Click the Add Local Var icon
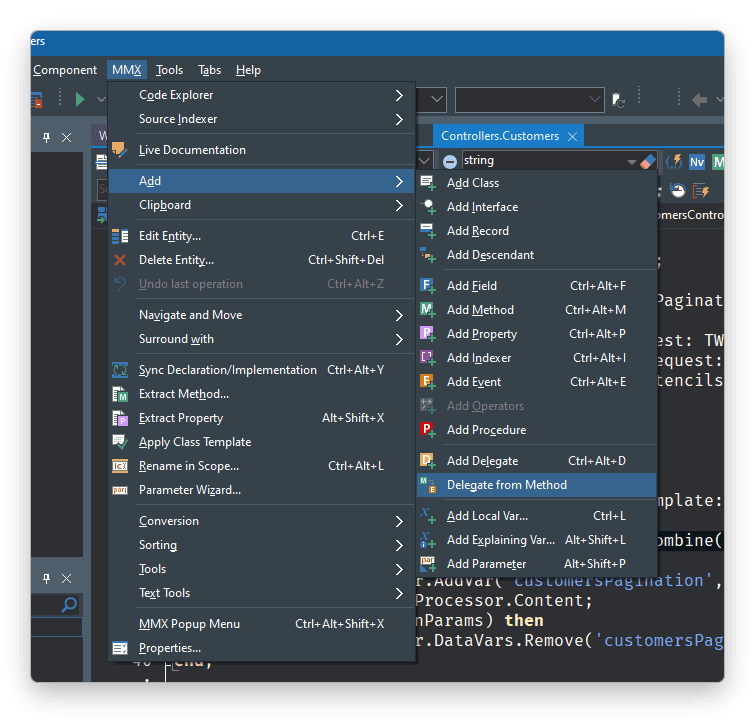Screen dimensions: 755x723 pos(428,516)
